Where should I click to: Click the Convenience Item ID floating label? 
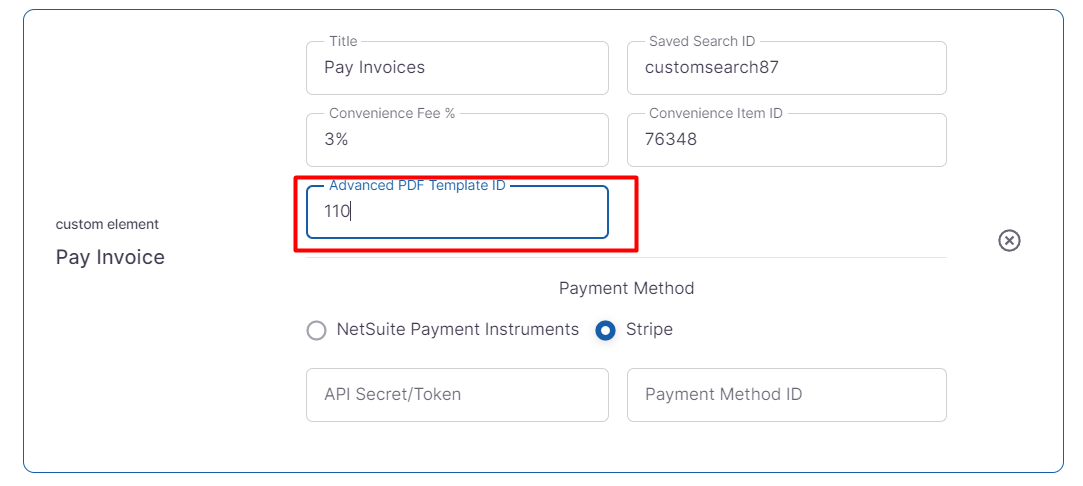(x=715, y=114)
